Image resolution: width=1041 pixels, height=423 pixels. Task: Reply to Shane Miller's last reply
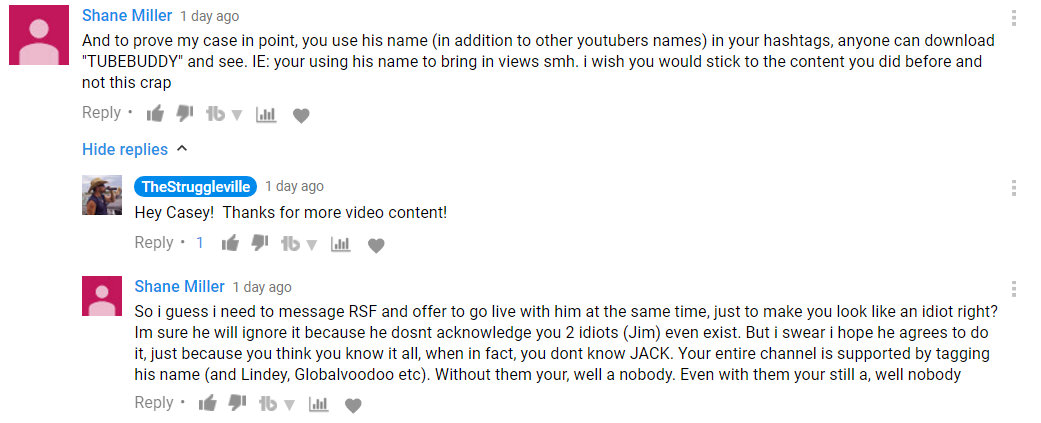154,402
